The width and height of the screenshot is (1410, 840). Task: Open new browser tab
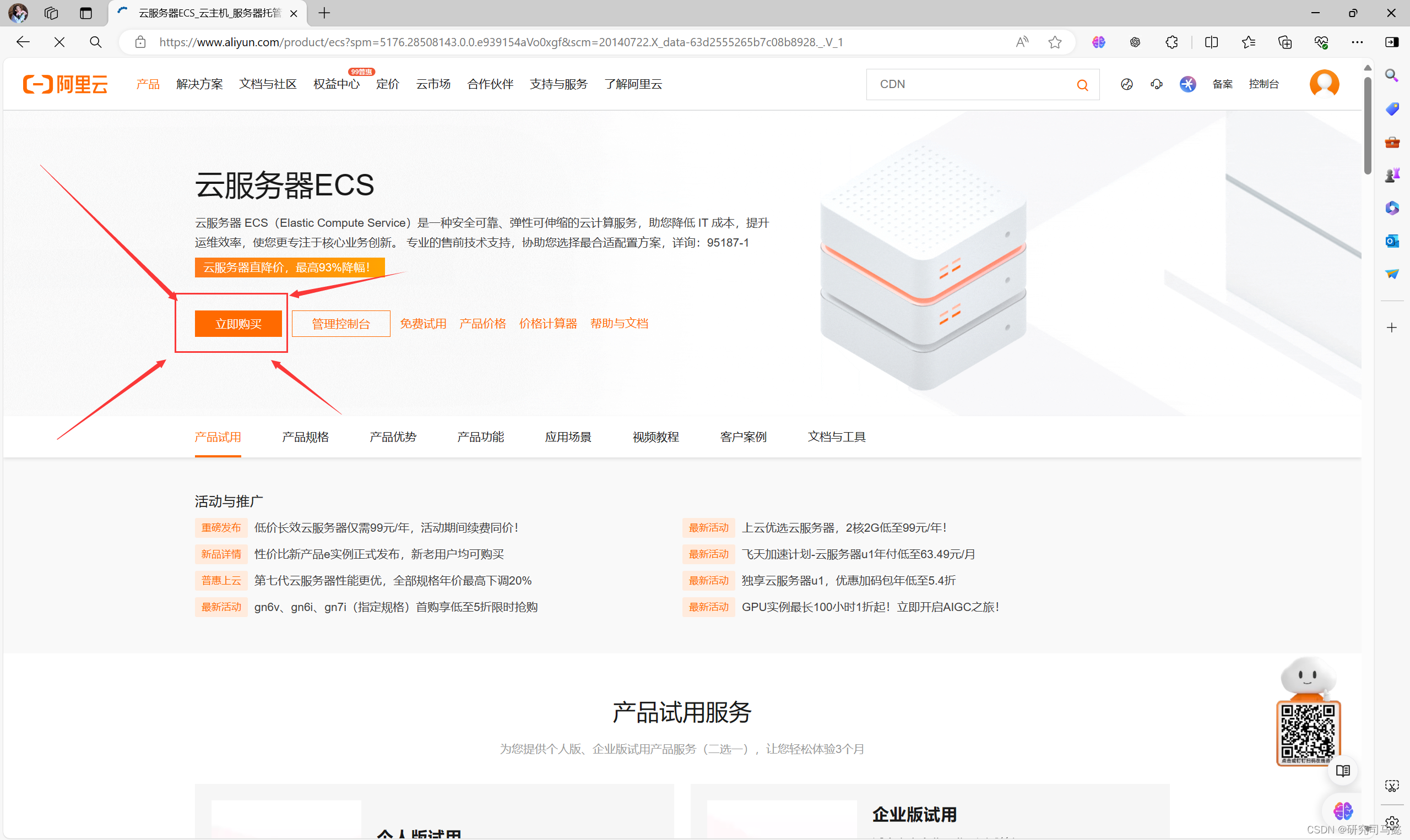324,13
